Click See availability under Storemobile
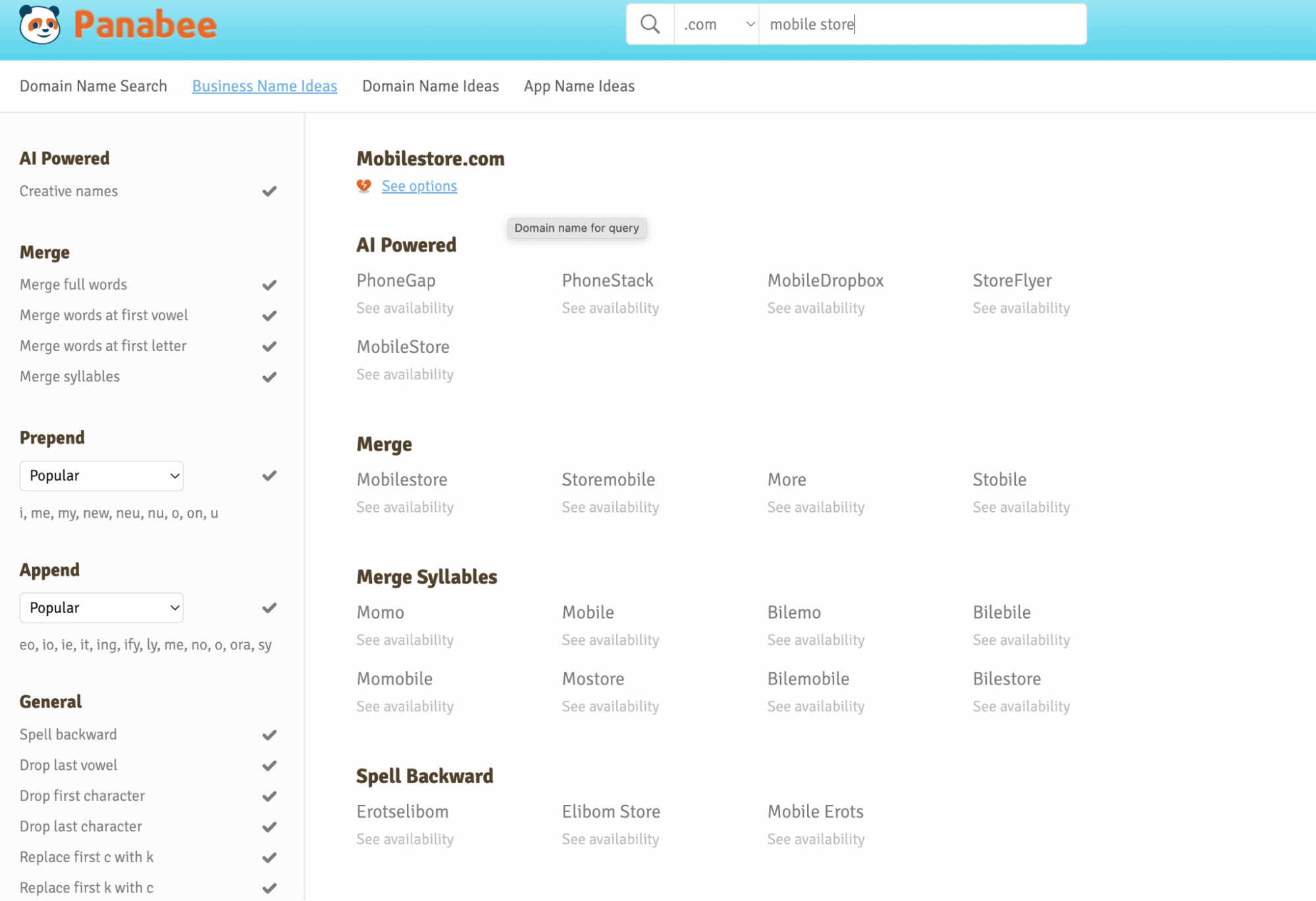The height and width of the screenshot is (901, 1316). 610,507
